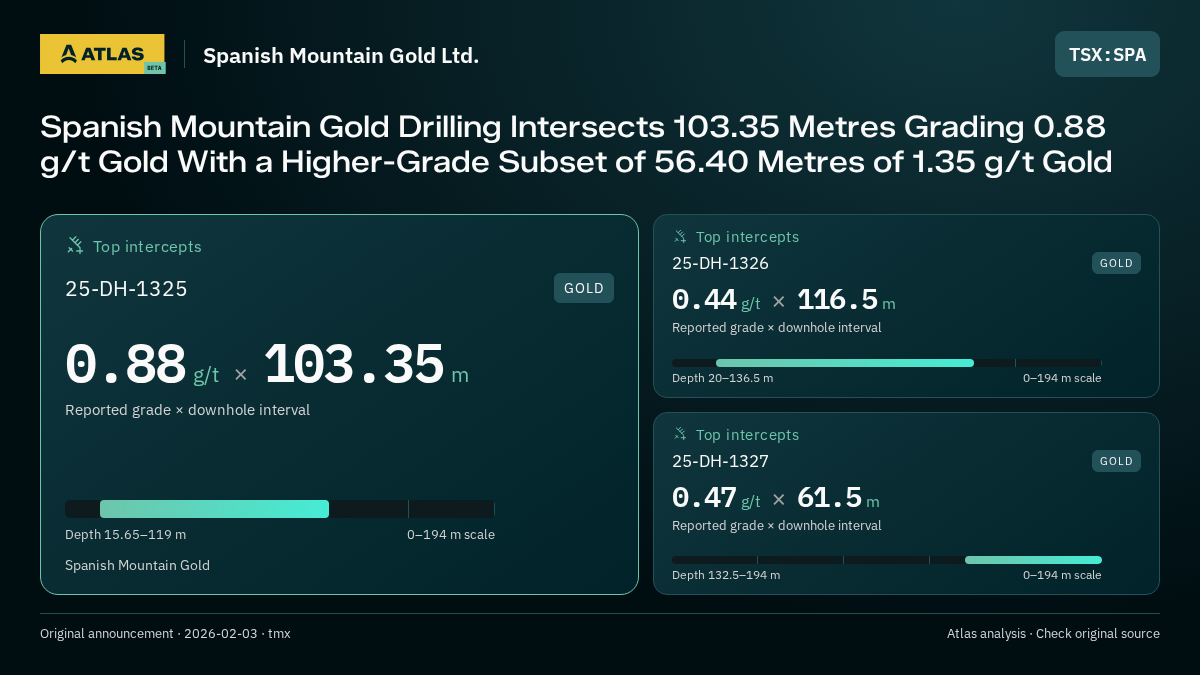Click the 0.47 g/t grade value
The width and height of the screenshot is (1200, 675).
tap(716, 498)
